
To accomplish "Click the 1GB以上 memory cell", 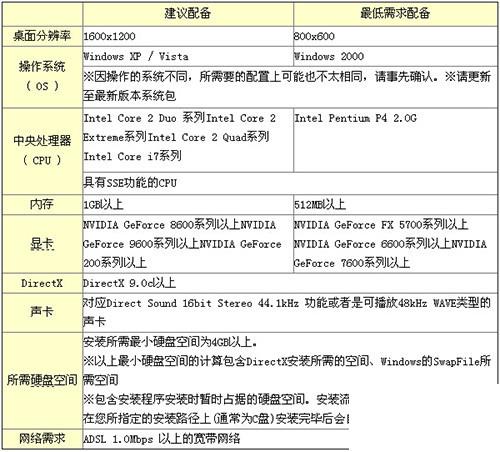I will point(188,204).
